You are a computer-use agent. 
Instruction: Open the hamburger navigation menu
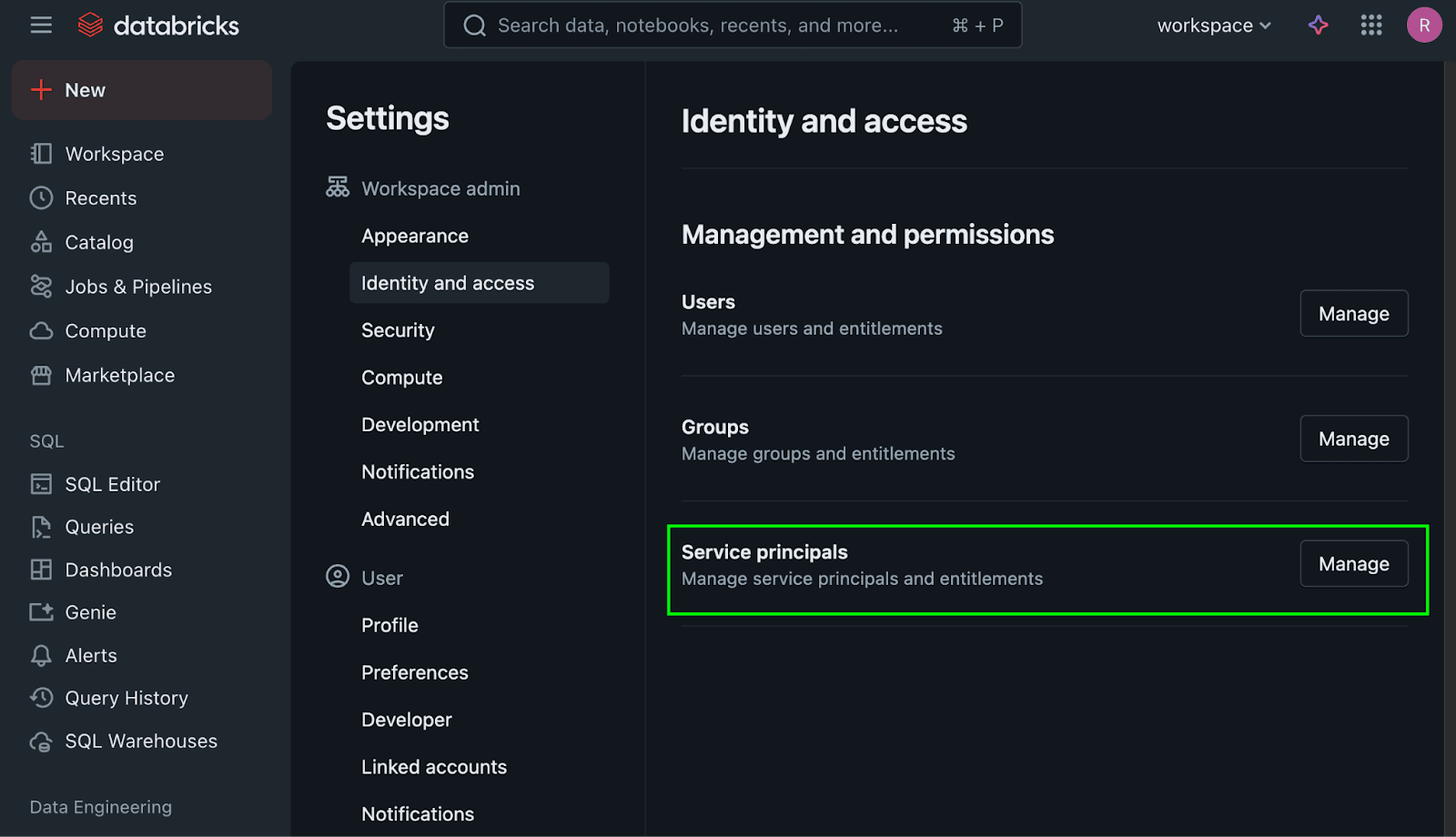(x=41, y=25)
